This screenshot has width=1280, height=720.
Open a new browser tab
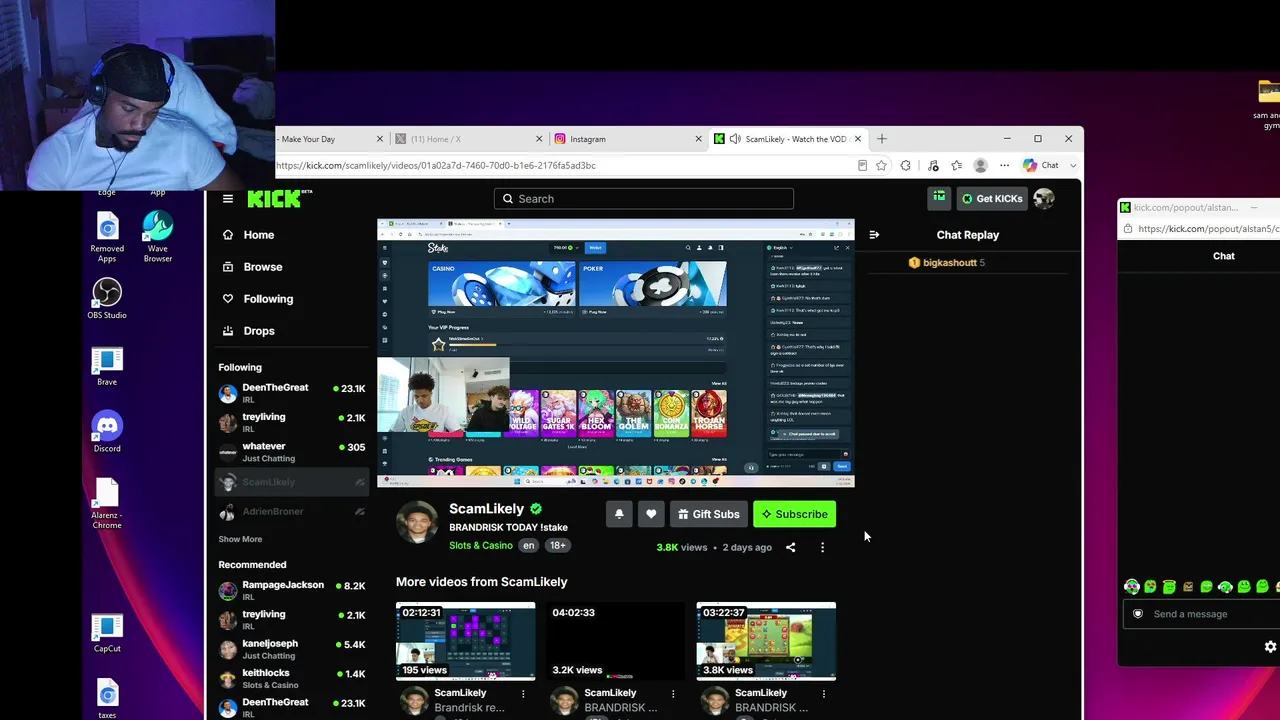tap(882, 139)
